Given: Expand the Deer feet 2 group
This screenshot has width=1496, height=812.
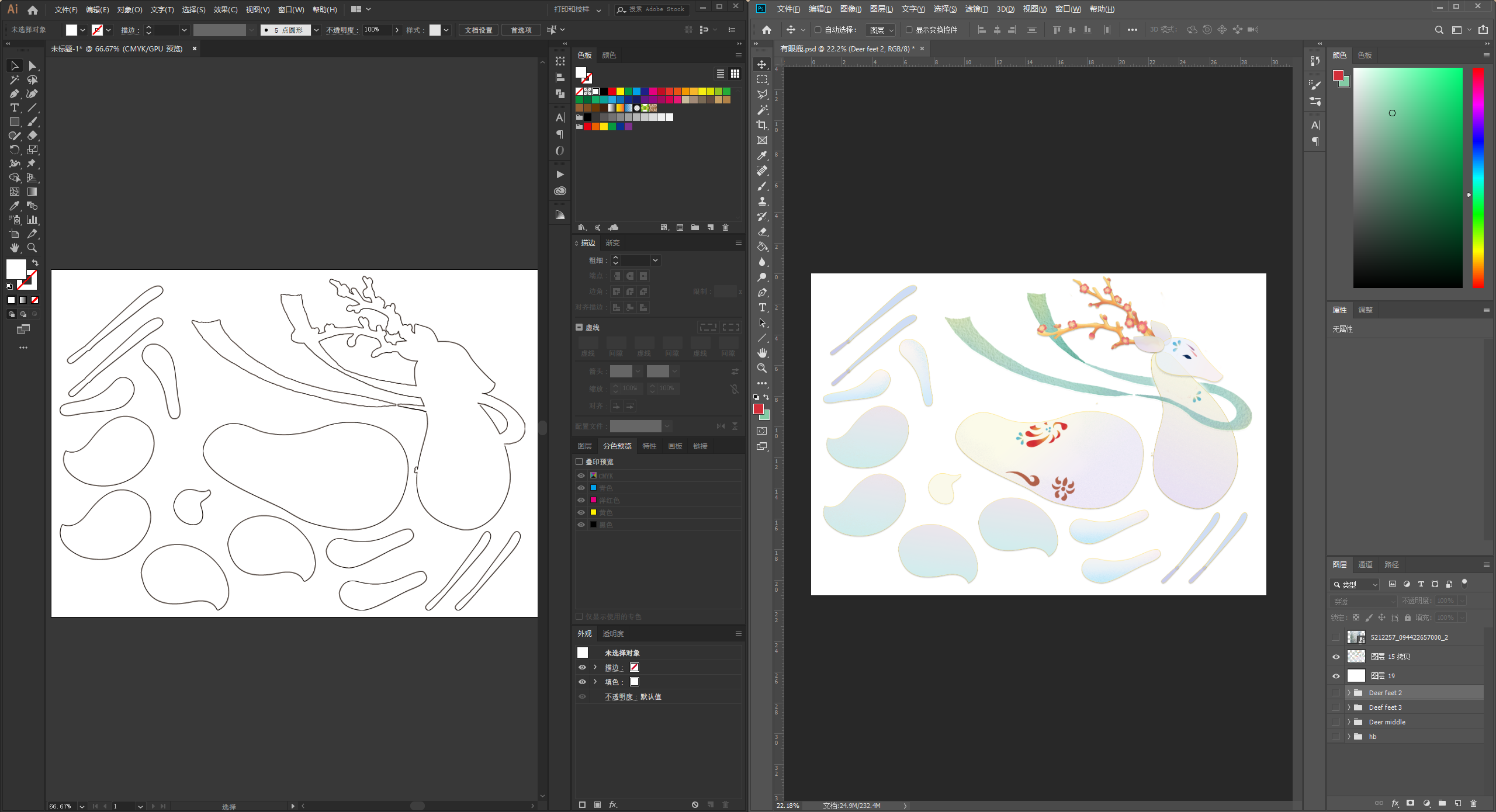Looking at the screenshot, I should pos(1349,693).
